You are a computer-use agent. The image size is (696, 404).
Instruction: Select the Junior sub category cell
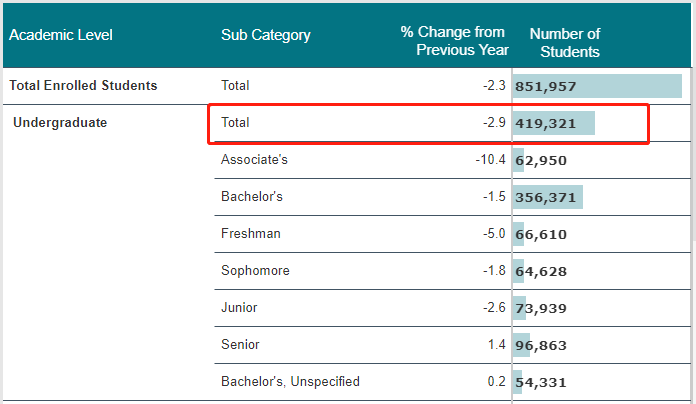point(239,308)
